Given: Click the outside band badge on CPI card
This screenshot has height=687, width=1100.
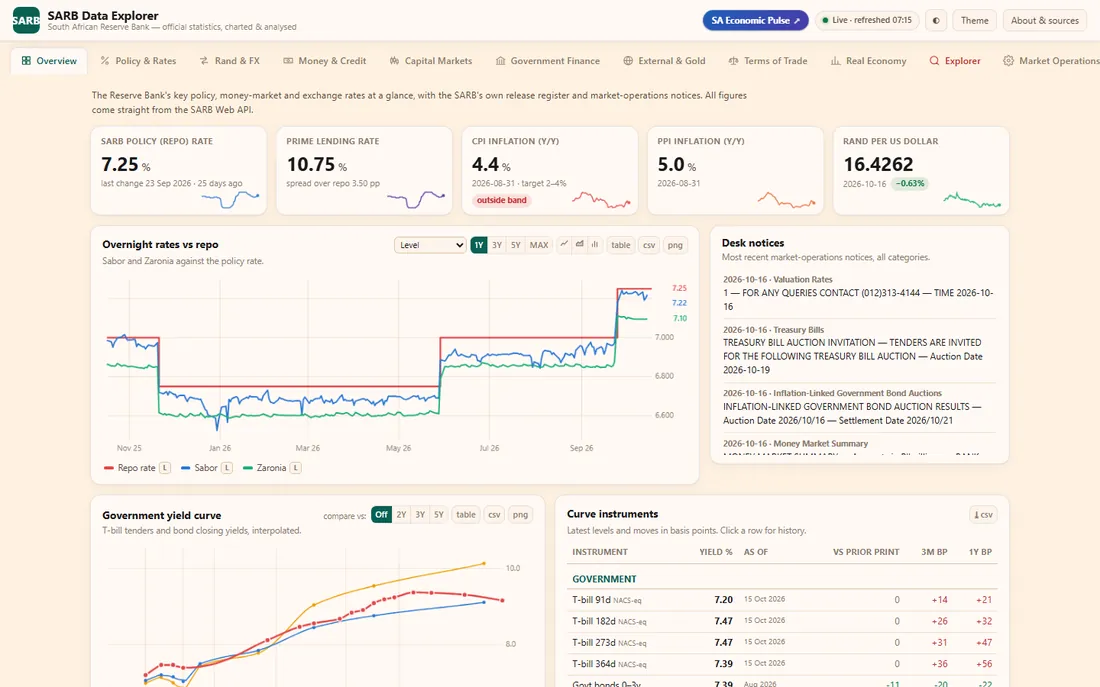Looking at the screenshot, I should coord(502,200).
